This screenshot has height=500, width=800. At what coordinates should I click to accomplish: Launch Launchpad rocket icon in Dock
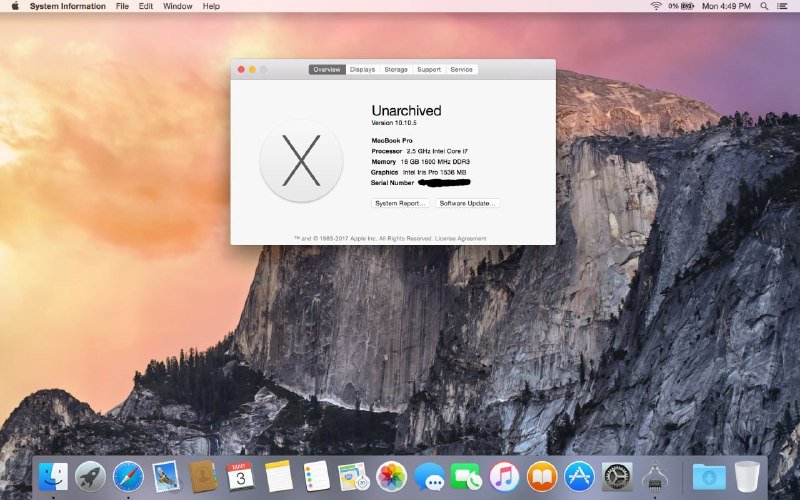point(90,477)
